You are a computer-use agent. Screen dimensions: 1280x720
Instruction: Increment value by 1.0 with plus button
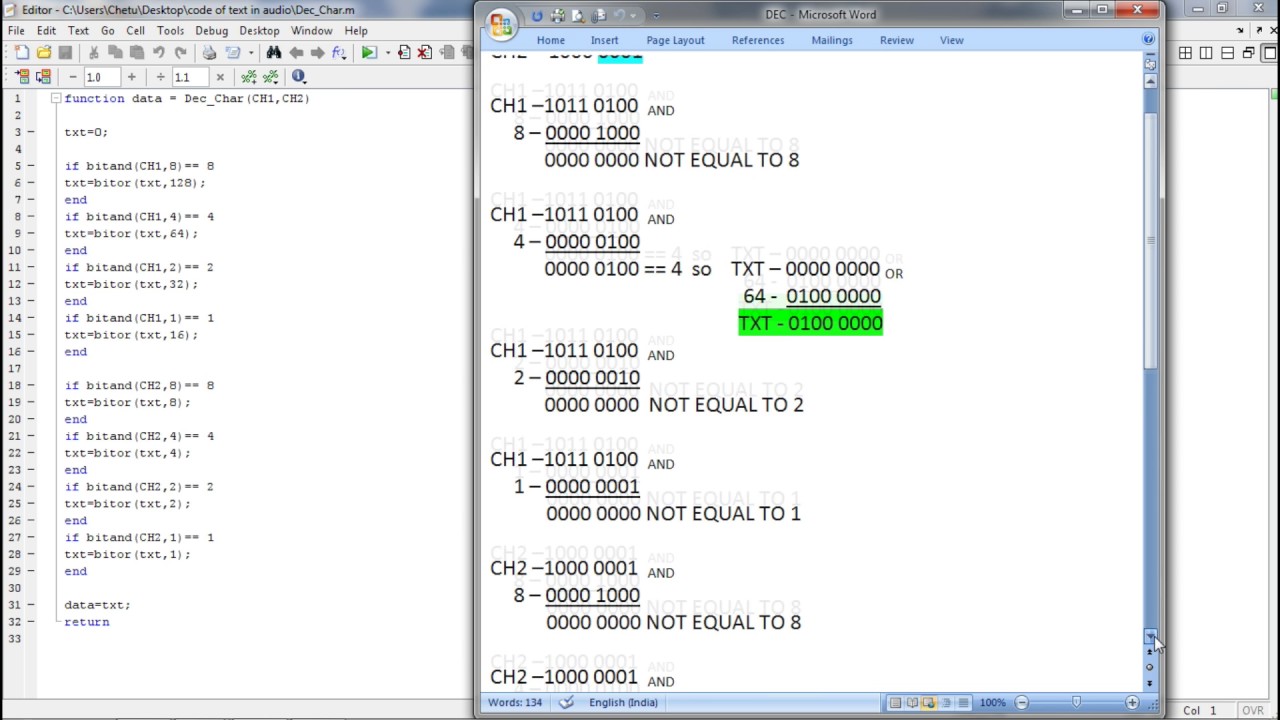(131, 77)
